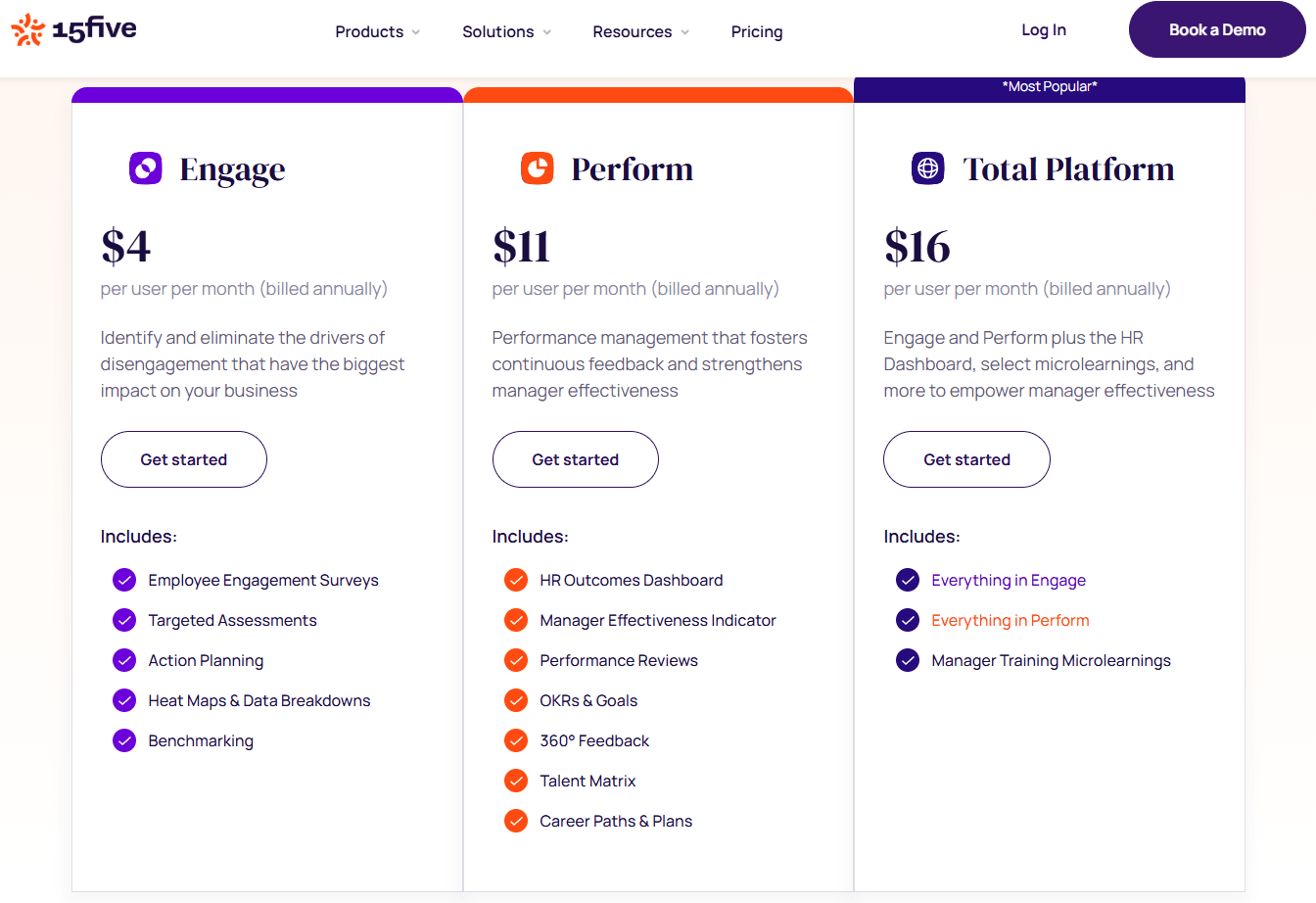This screenshot has width=1316, height=903.
Task: Click the Manager Training Microlearnings text
Action: 1051,661
